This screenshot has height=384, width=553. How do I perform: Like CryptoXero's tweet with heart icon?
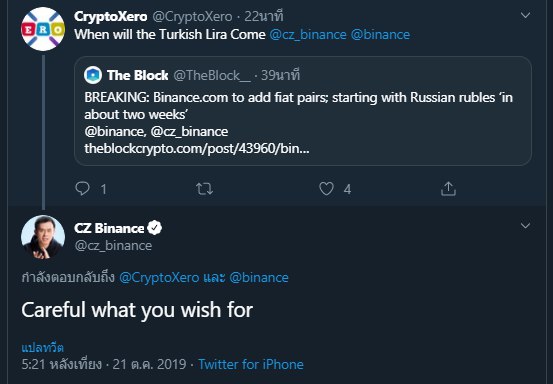click(326, 189)
